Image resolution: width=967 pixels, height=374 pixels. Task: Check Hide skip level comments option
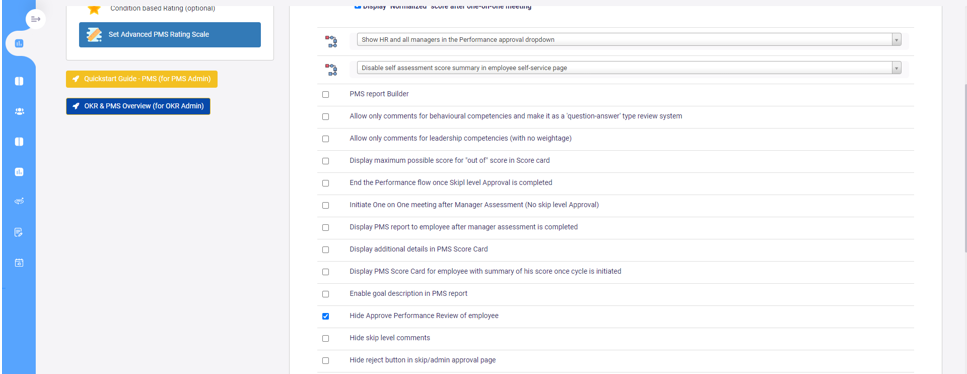326,338
